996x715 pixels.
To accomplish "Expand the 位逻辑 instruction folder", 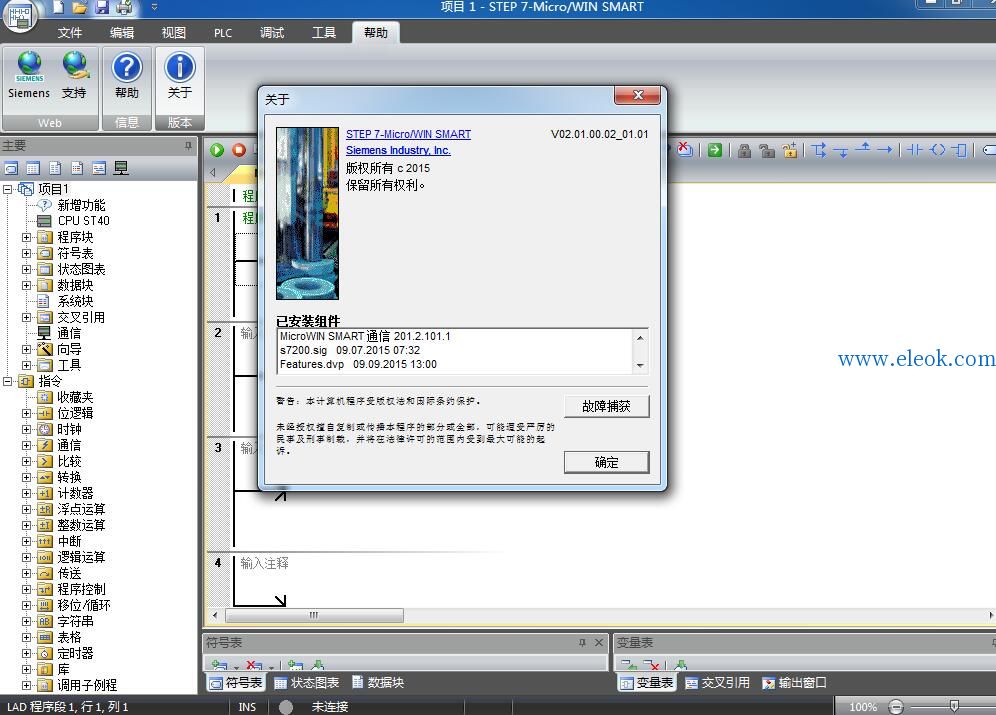I will (x=26, y=413).
